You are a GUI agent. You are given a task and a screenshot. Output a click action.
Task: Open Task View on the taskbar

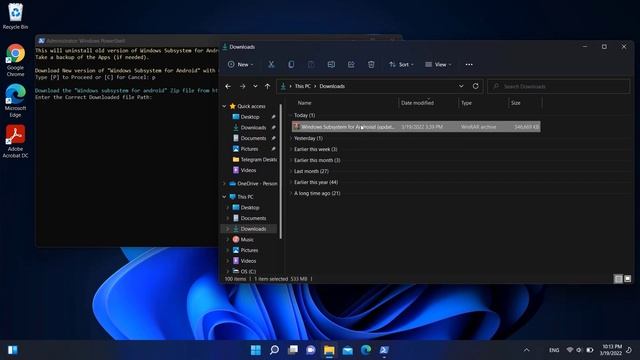coord(293,350)
